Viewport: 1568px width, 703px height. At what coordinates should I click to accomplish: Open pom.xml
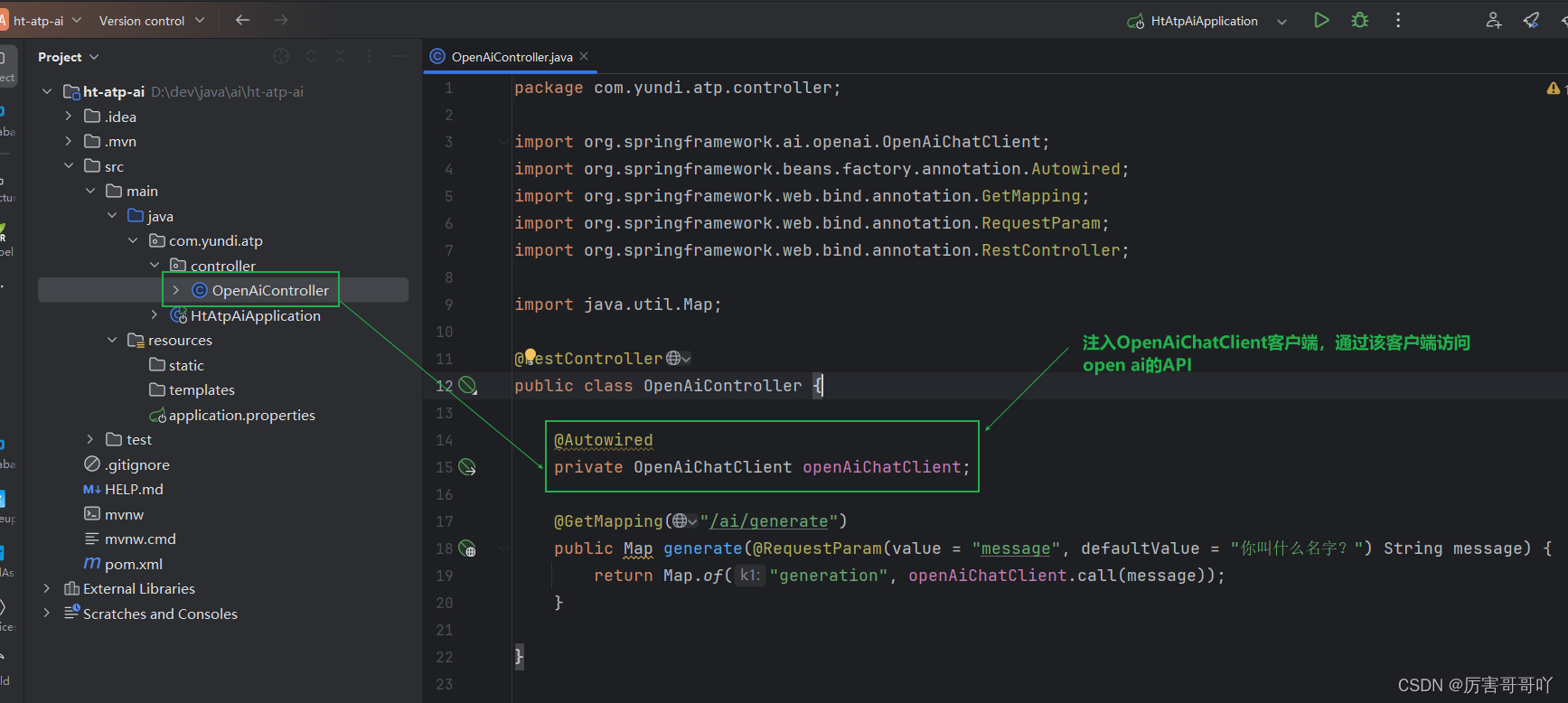pos(134,564)
